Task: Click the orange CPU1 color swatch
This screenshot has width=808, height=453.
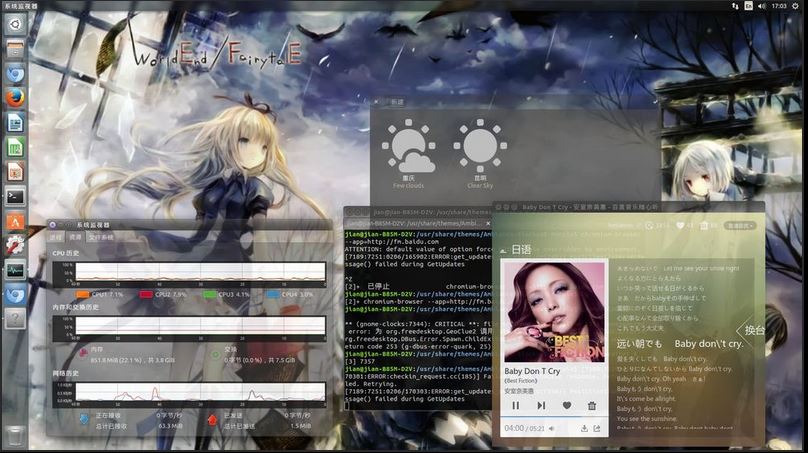Action: tap(82, 295)
